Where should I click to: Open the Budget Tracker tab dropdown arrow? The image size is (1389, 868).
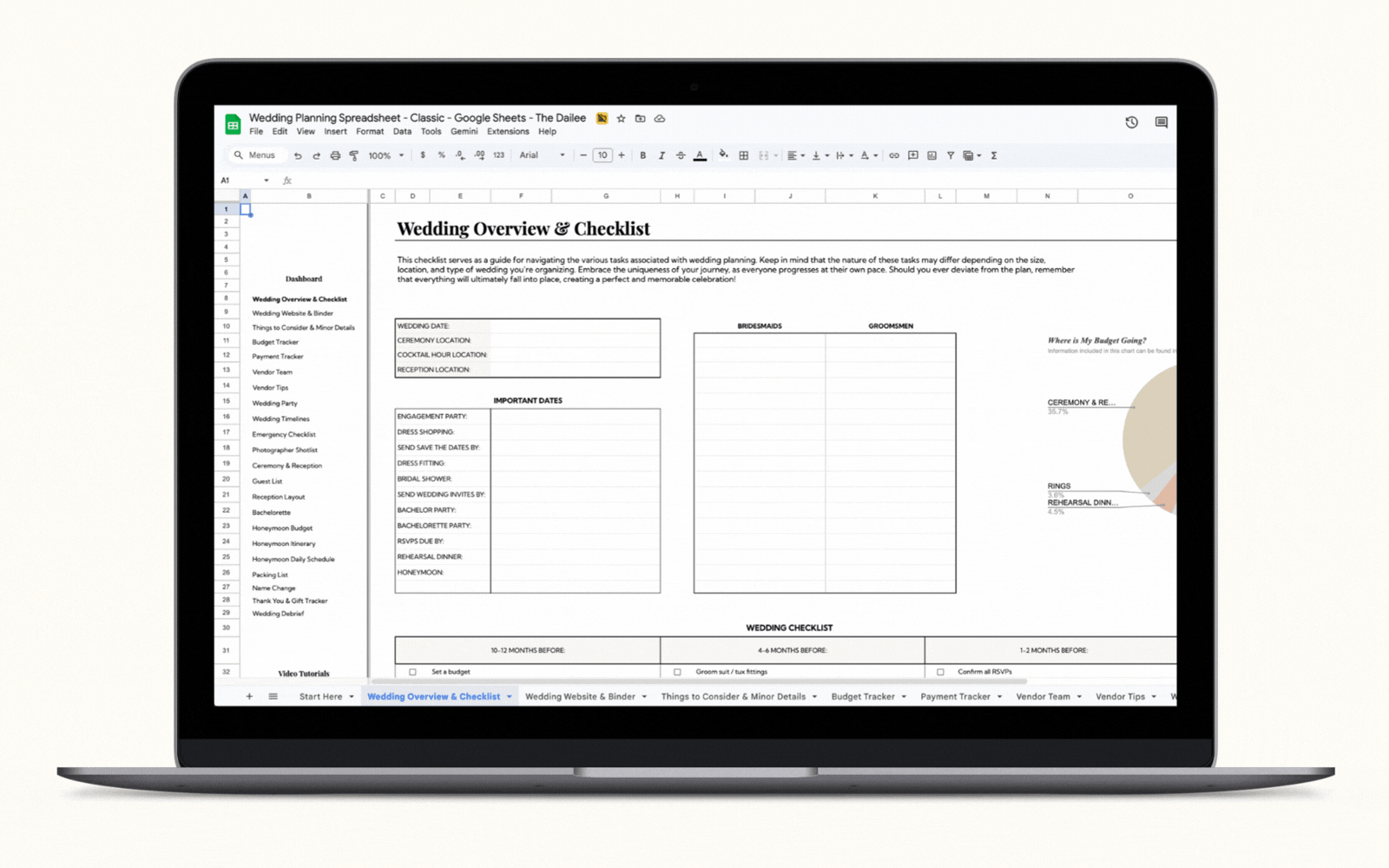[904, 697]
